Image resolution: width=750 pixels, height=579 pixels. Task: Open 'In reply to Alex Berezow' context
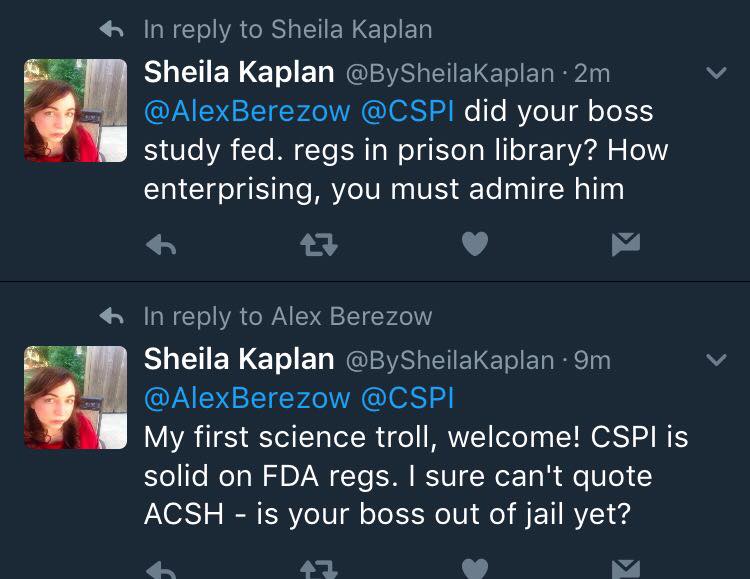tap(287, 316)
